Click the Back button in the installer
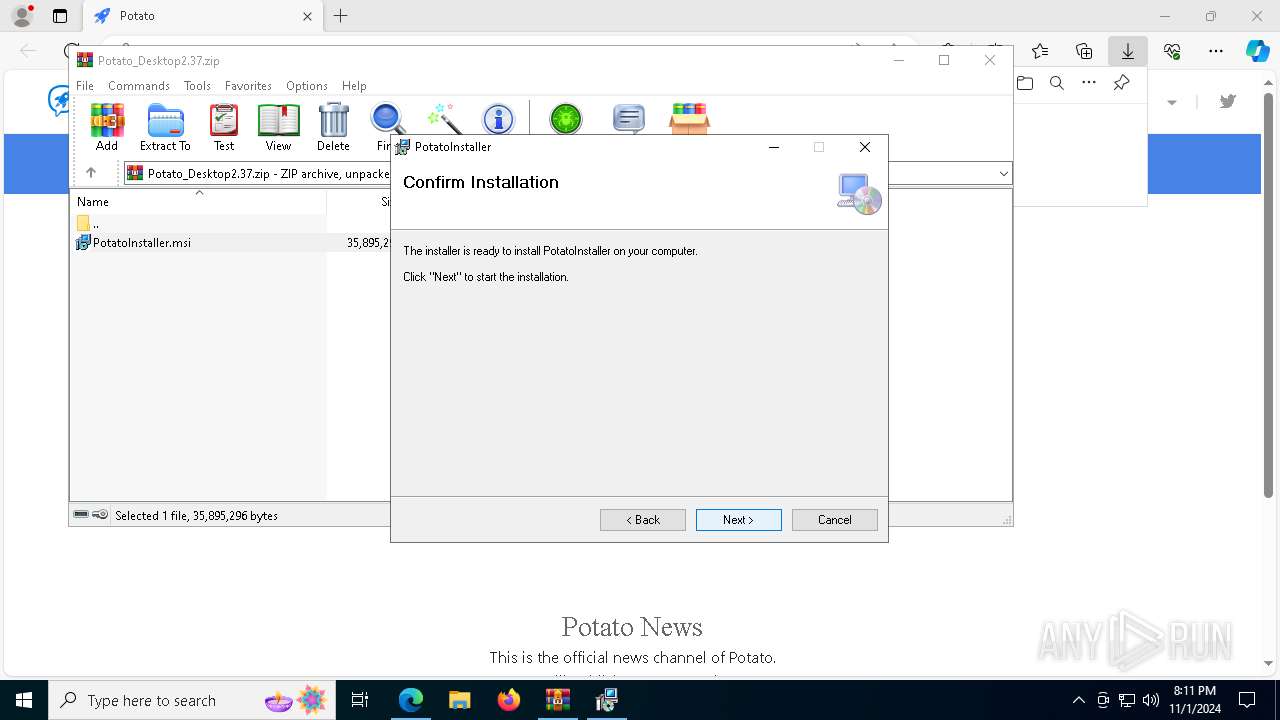This screenshot has height=720, width=1280. (643, 520)
